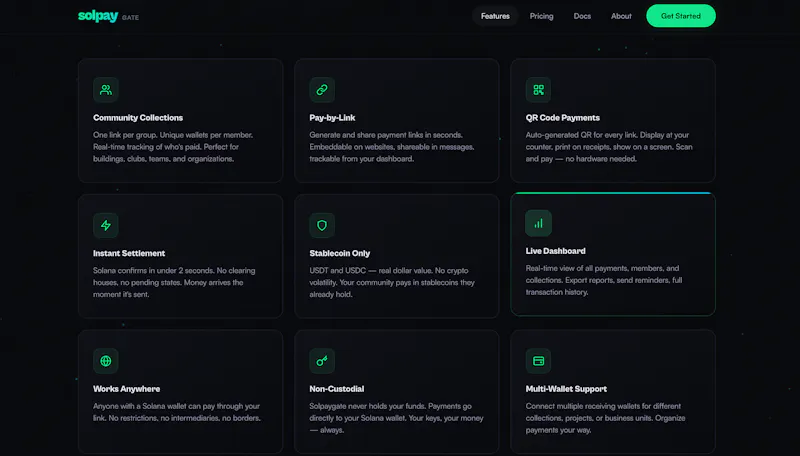Click the Non-Custodial key icon

coord(322,361)
